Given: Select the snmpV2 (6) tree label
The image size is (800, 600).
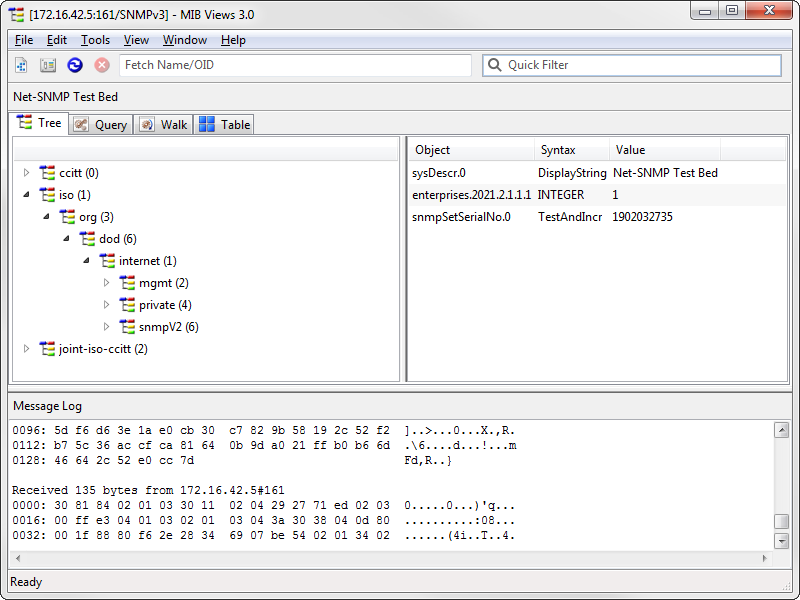Looking at the screenshot, I should [x=169, y=327].
